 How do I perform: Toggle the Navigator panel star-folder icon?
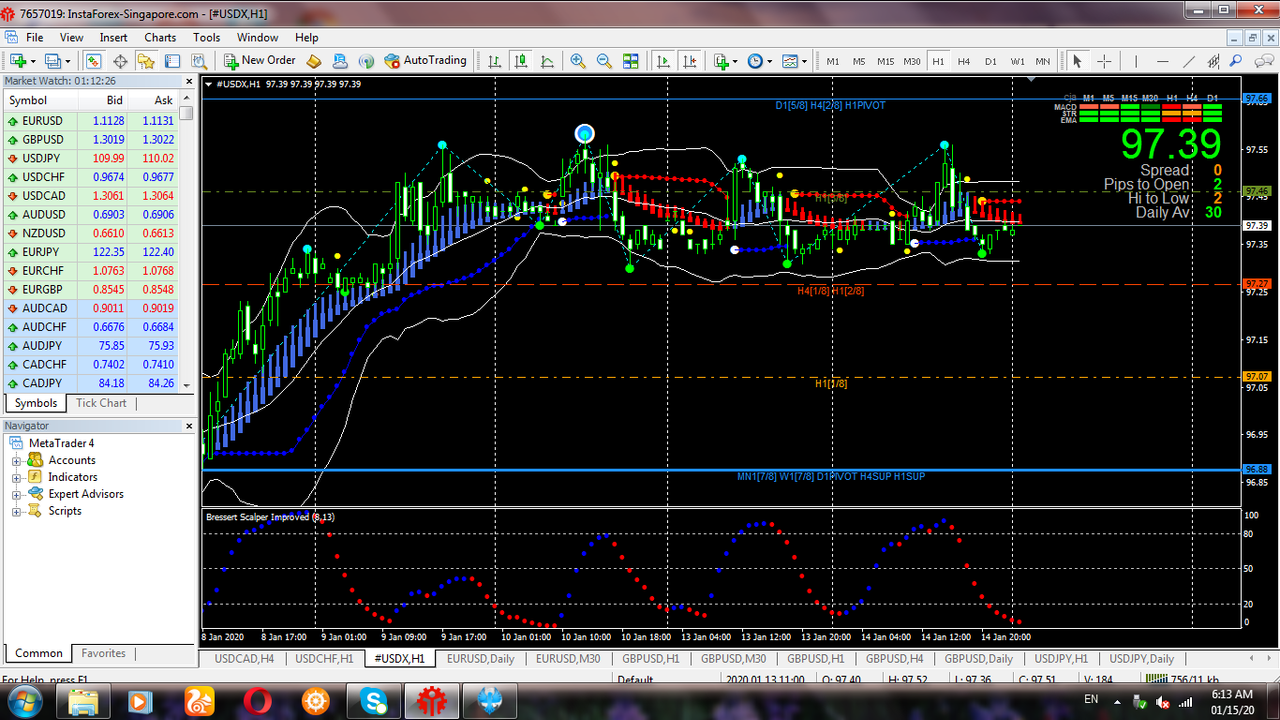146,61
